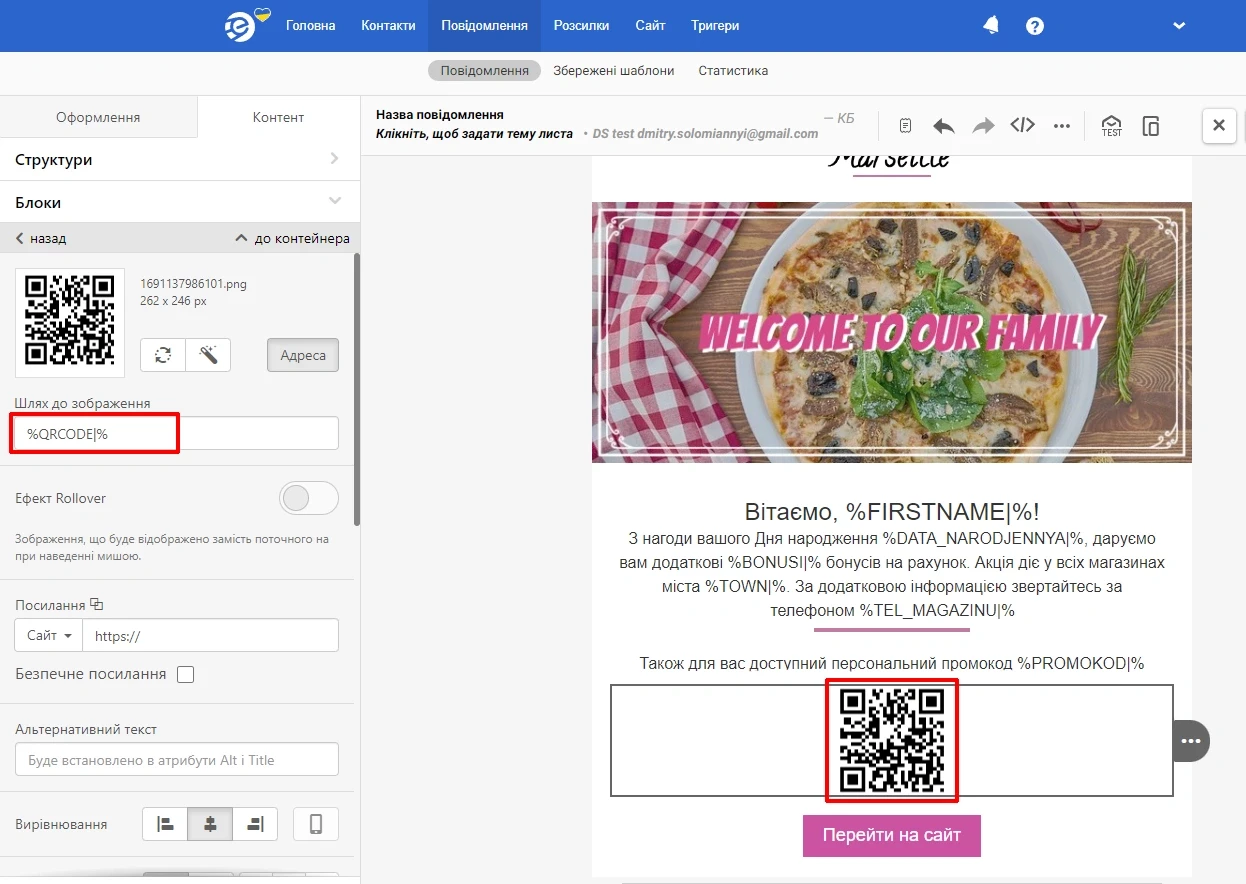Click the Назва повідомлення title

coord(440,115)
